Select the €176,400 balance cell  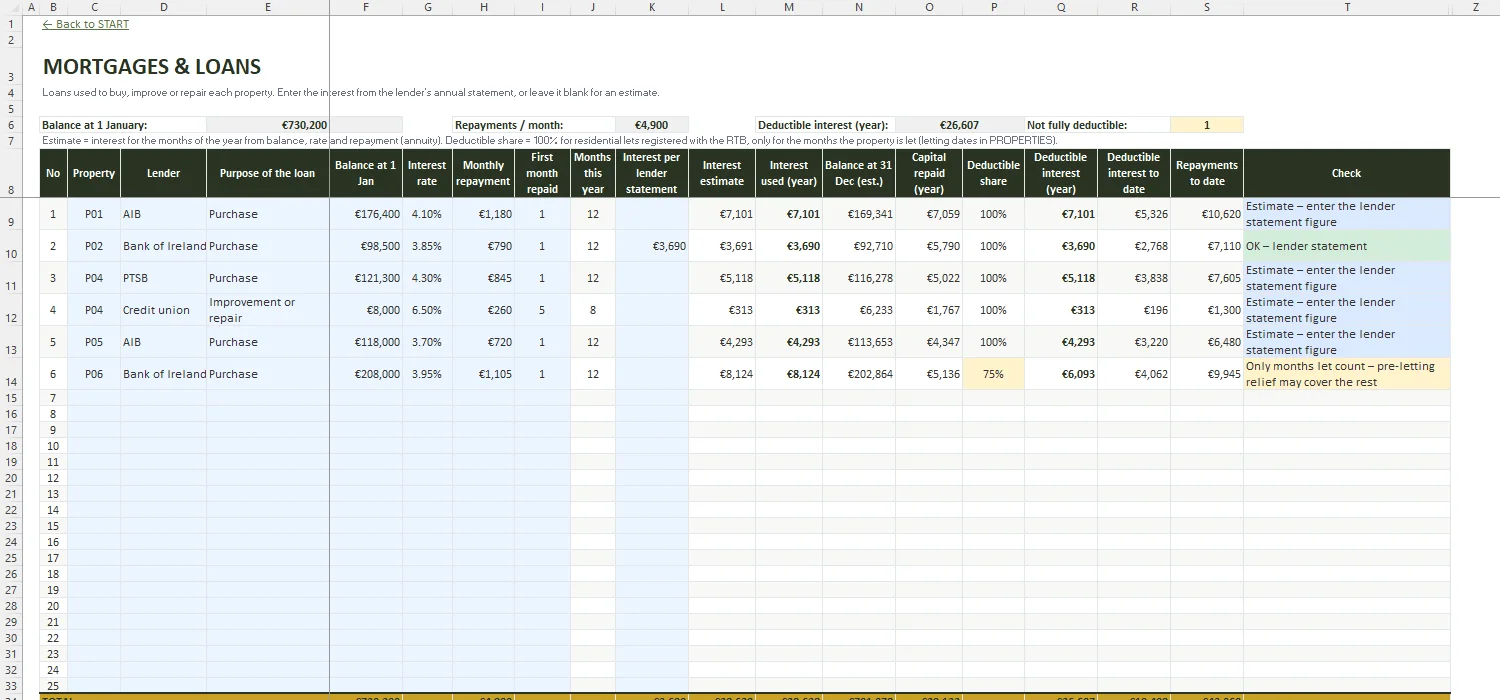point(366,214)
